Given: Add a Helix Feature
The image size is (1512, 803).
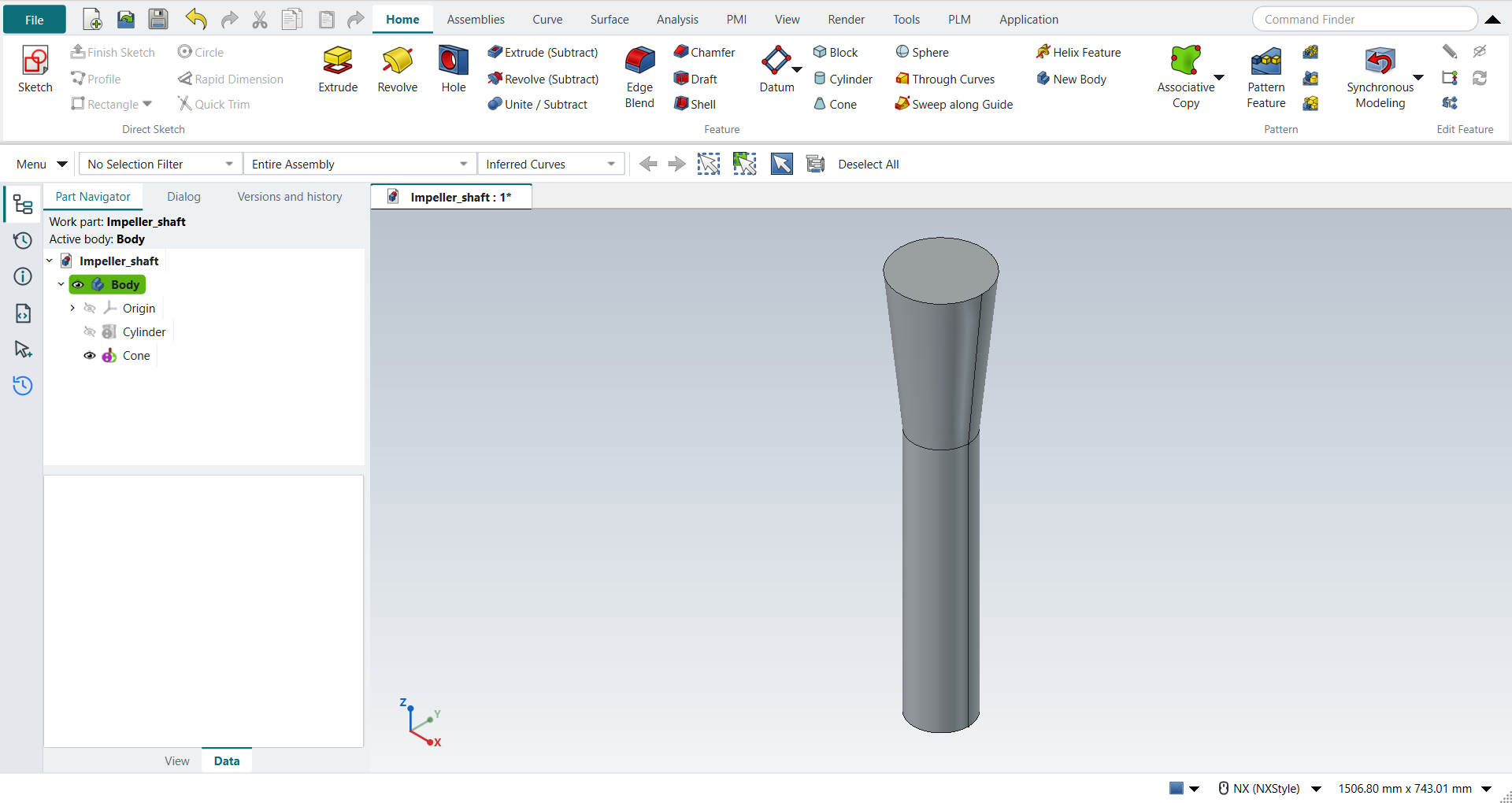Looking at the screenshot, I should click(x=1078, y=52).
